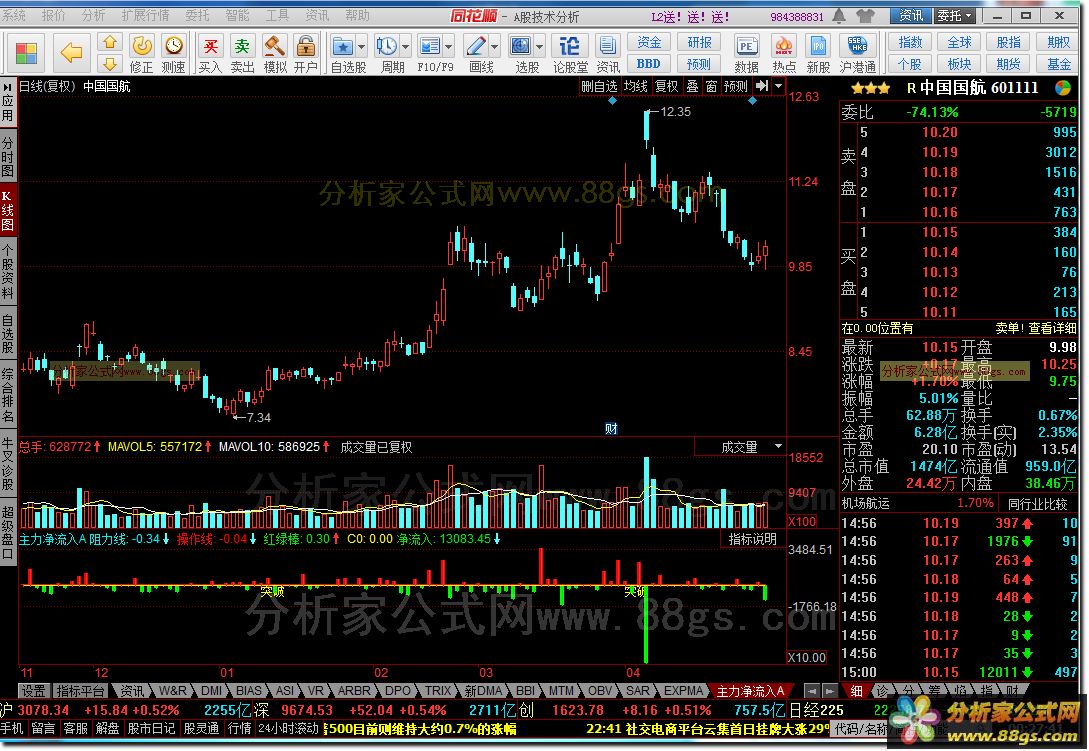The image size is (1089, 751).
Task: Open the 模拟 simulation gavel icon
Action: 275,53
